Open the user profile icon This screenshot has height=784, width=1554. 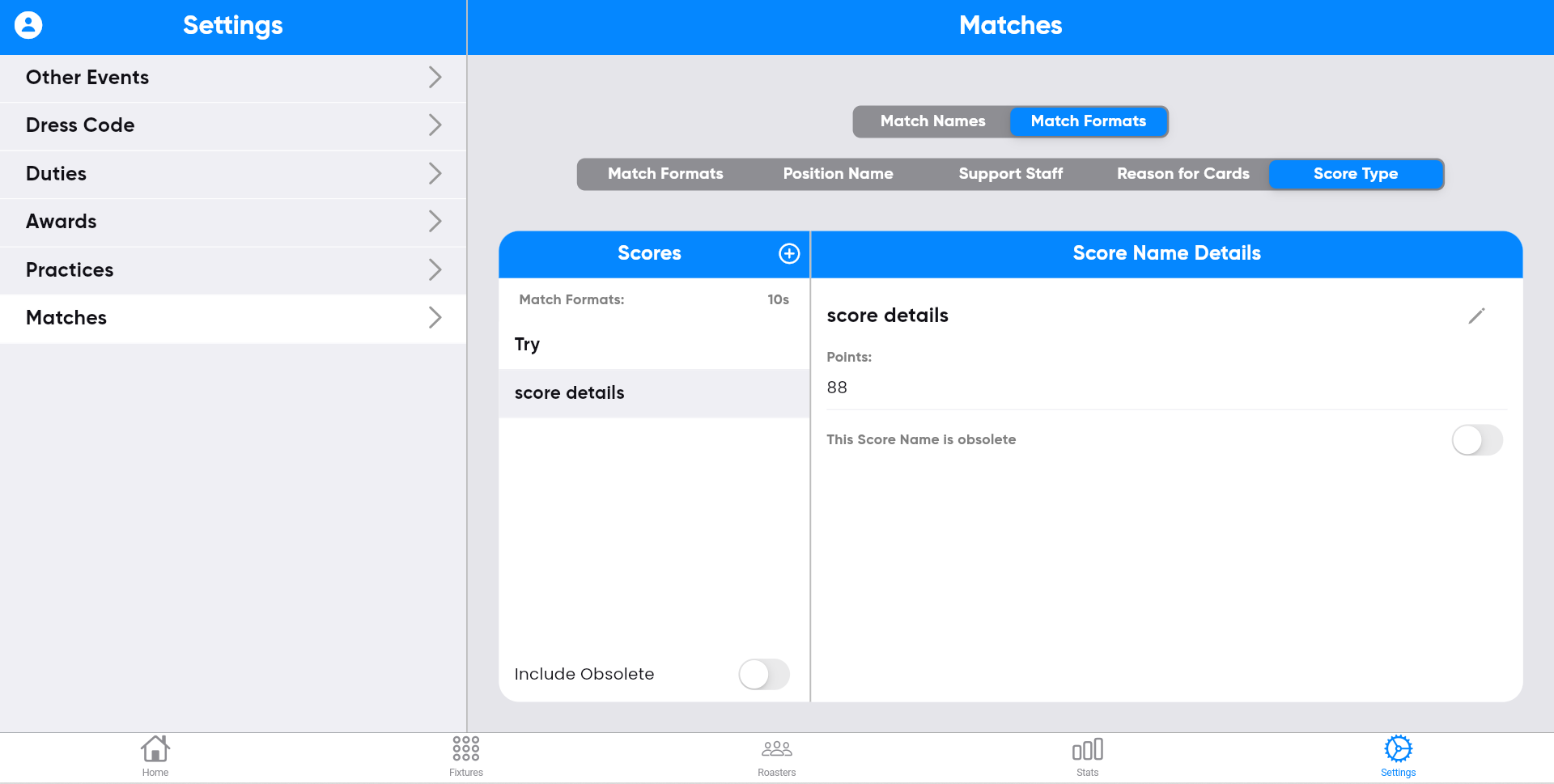coord(28,25)
